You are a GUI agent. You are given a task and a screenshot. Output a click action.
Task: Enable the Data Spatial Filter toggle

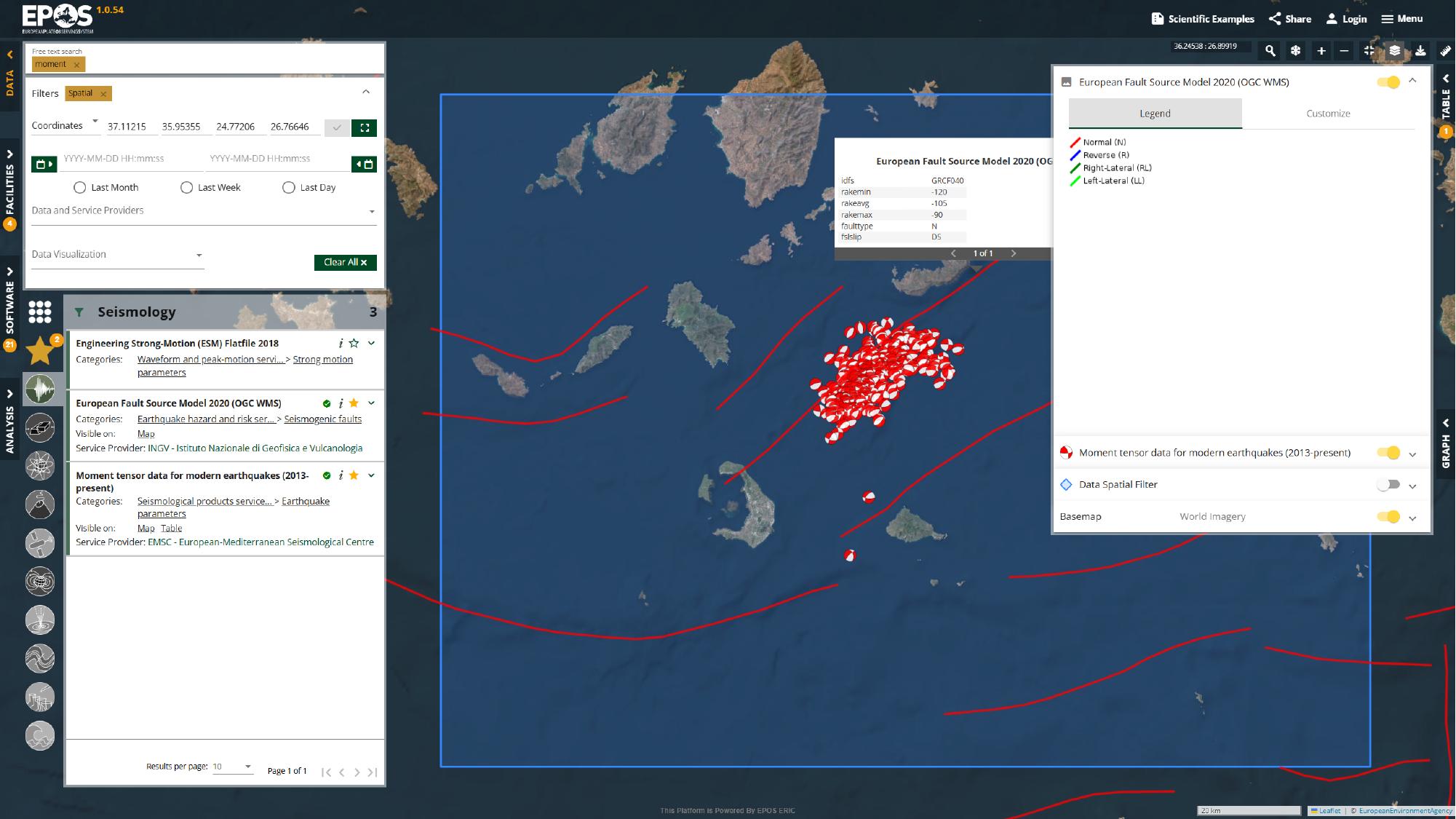pos(1388,485)
